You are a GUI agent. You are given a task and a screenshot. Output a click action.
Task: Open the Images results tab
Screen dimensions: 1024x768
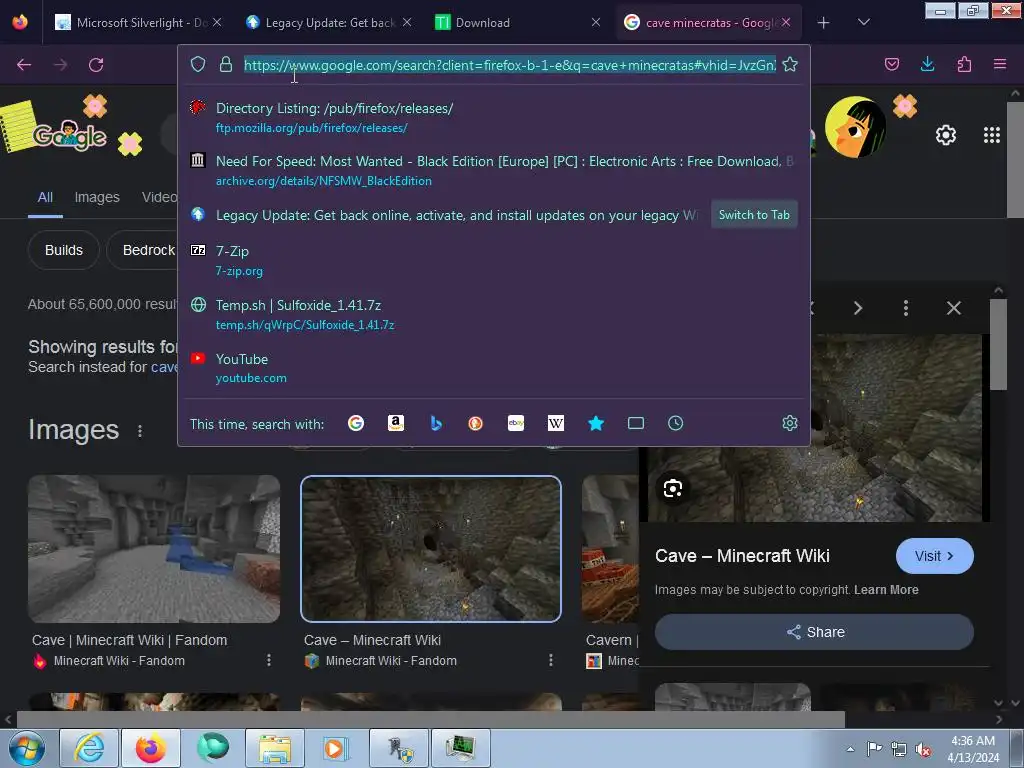[97, 197]
